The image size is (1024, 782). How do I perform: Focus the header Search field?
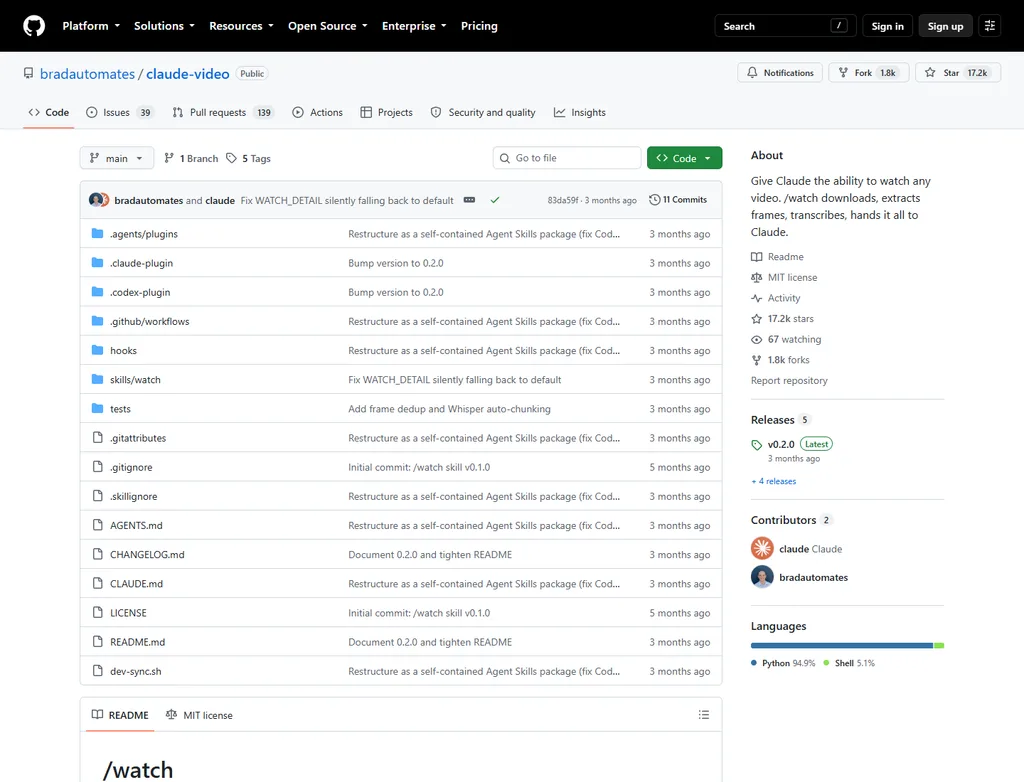point(785,26)
